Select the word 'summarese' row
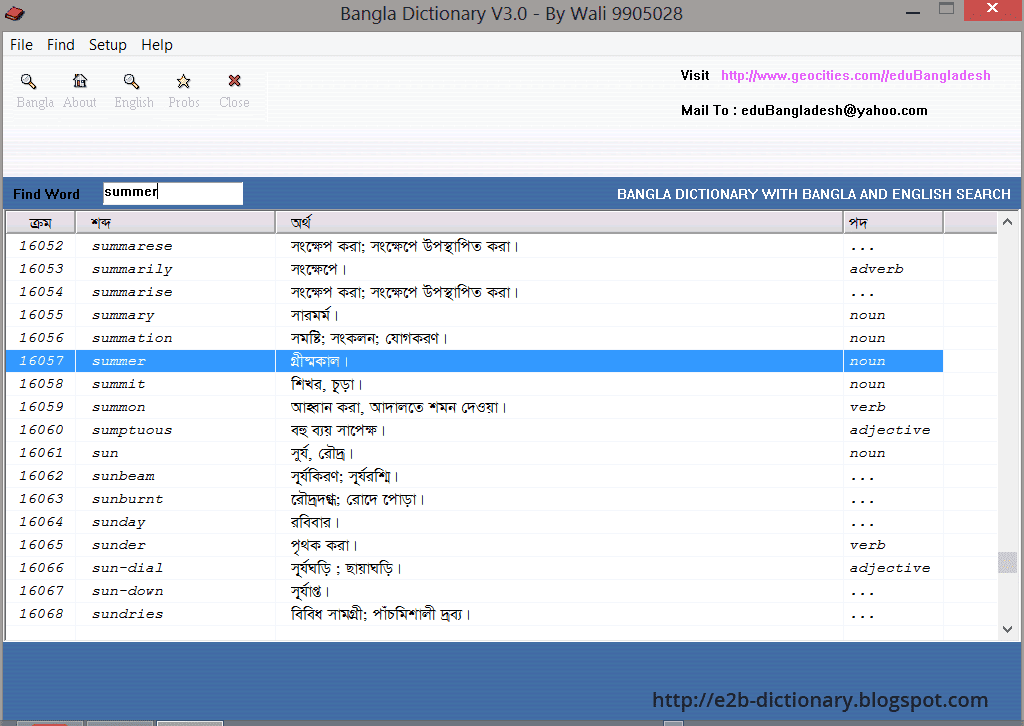The image size is (1024, 726). click(474, 246)
